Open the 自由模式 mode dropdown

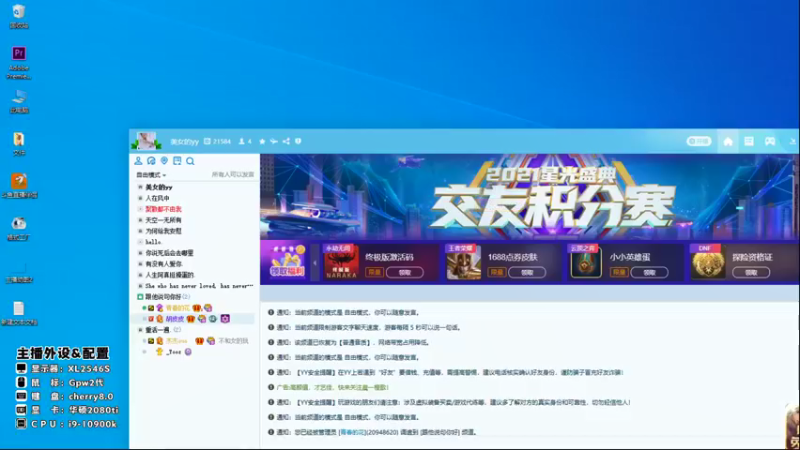[x=151, y=175]
